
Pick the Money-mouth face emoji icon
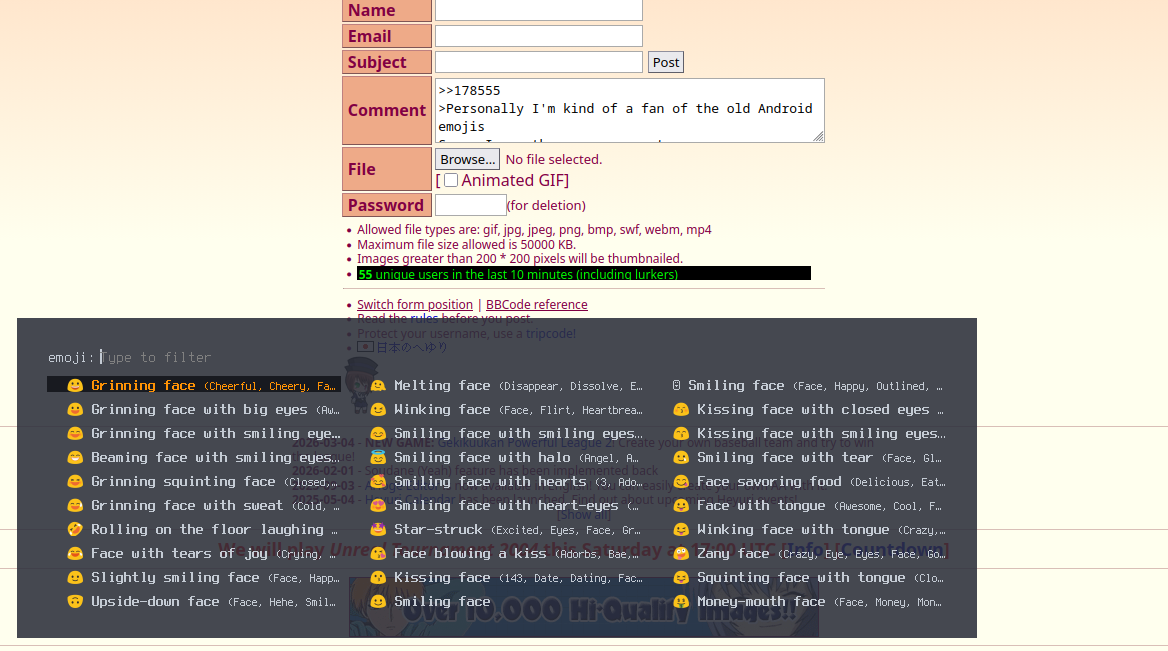pyautogui.click(x=681, y=601)
